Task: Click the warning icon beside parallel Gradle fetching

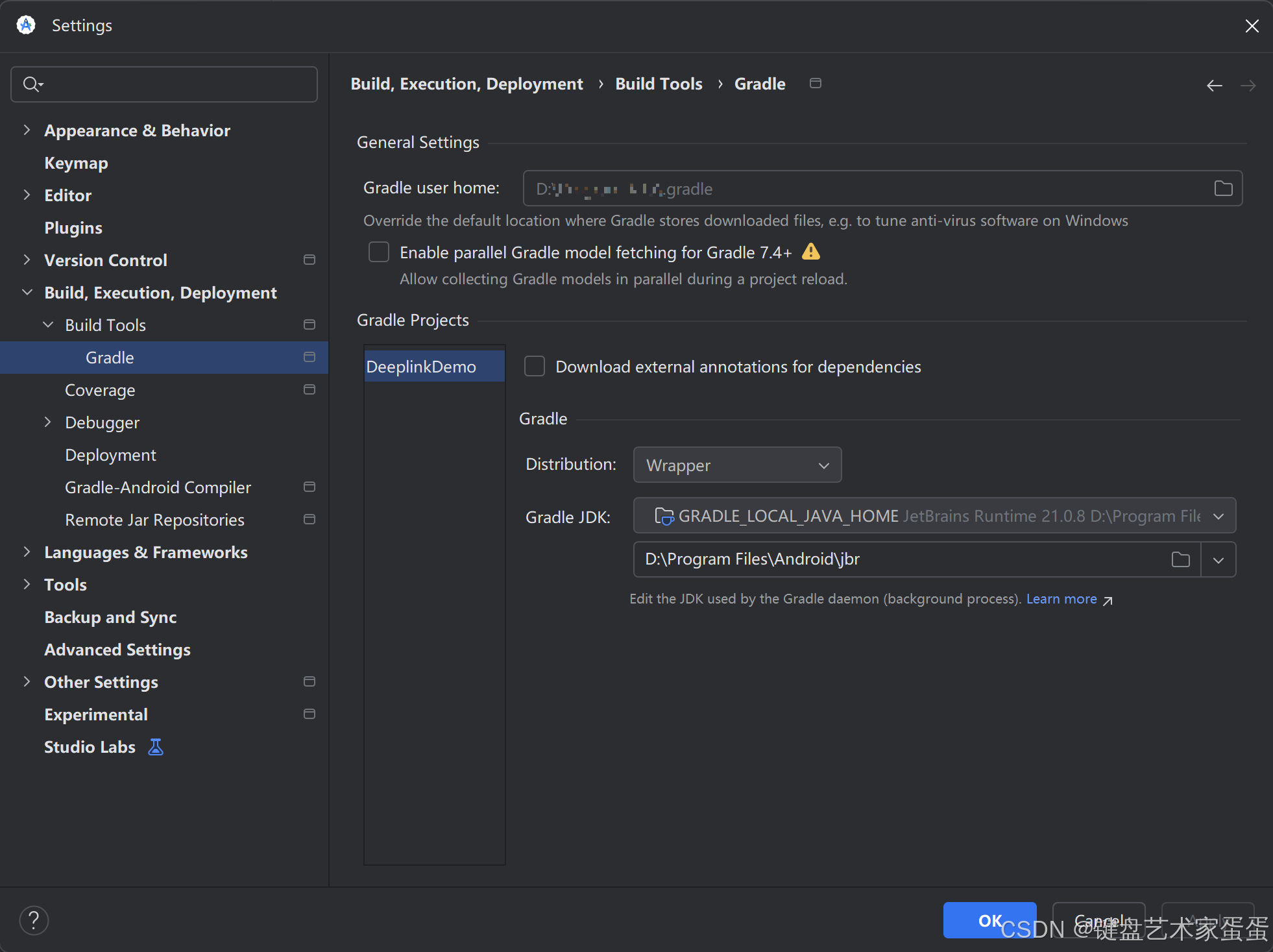Action: point(811,252)
